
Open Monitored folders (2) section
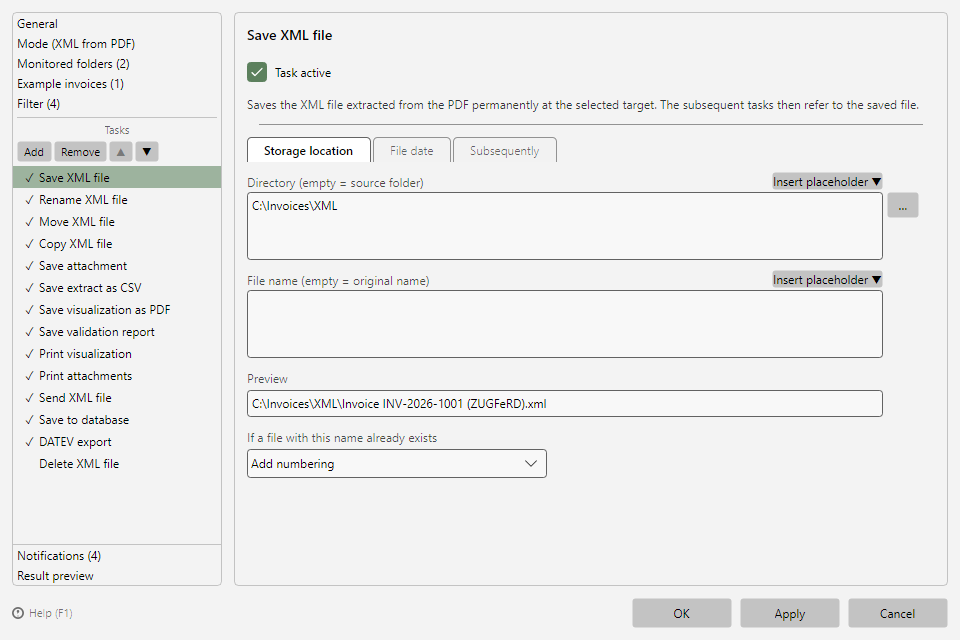click(73, 64)
